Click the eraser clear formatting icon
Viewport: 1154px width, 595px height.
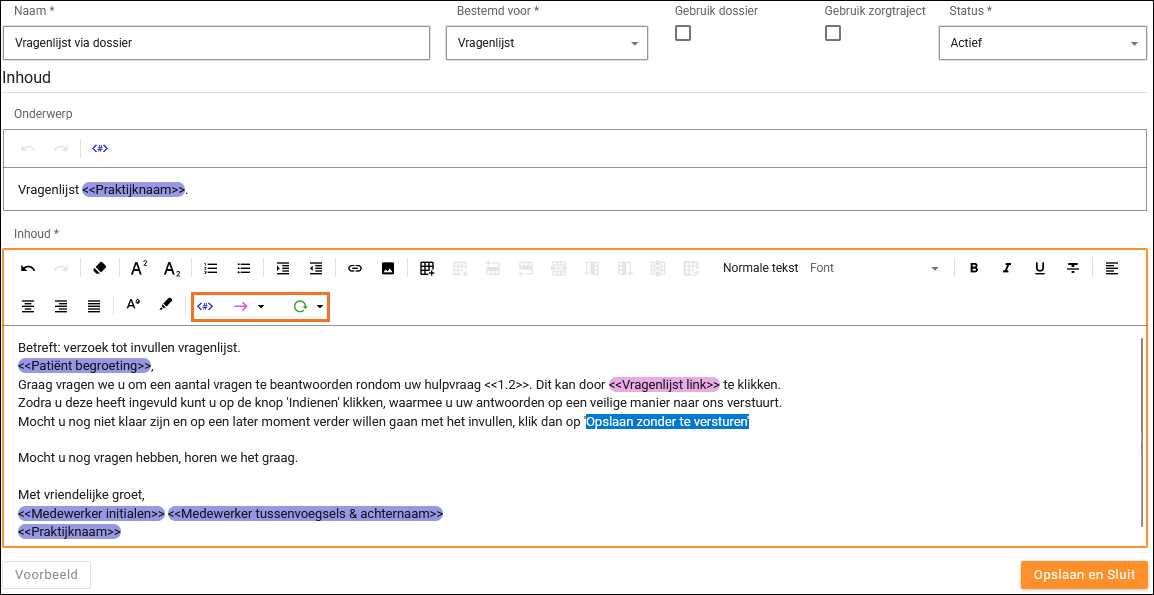pos(99,268)
